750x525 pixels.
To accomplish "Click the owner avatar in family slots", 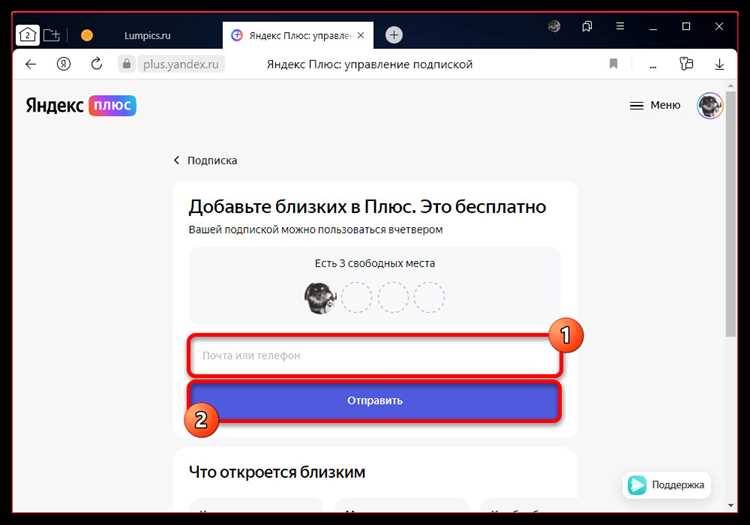I will pos(320,297).
